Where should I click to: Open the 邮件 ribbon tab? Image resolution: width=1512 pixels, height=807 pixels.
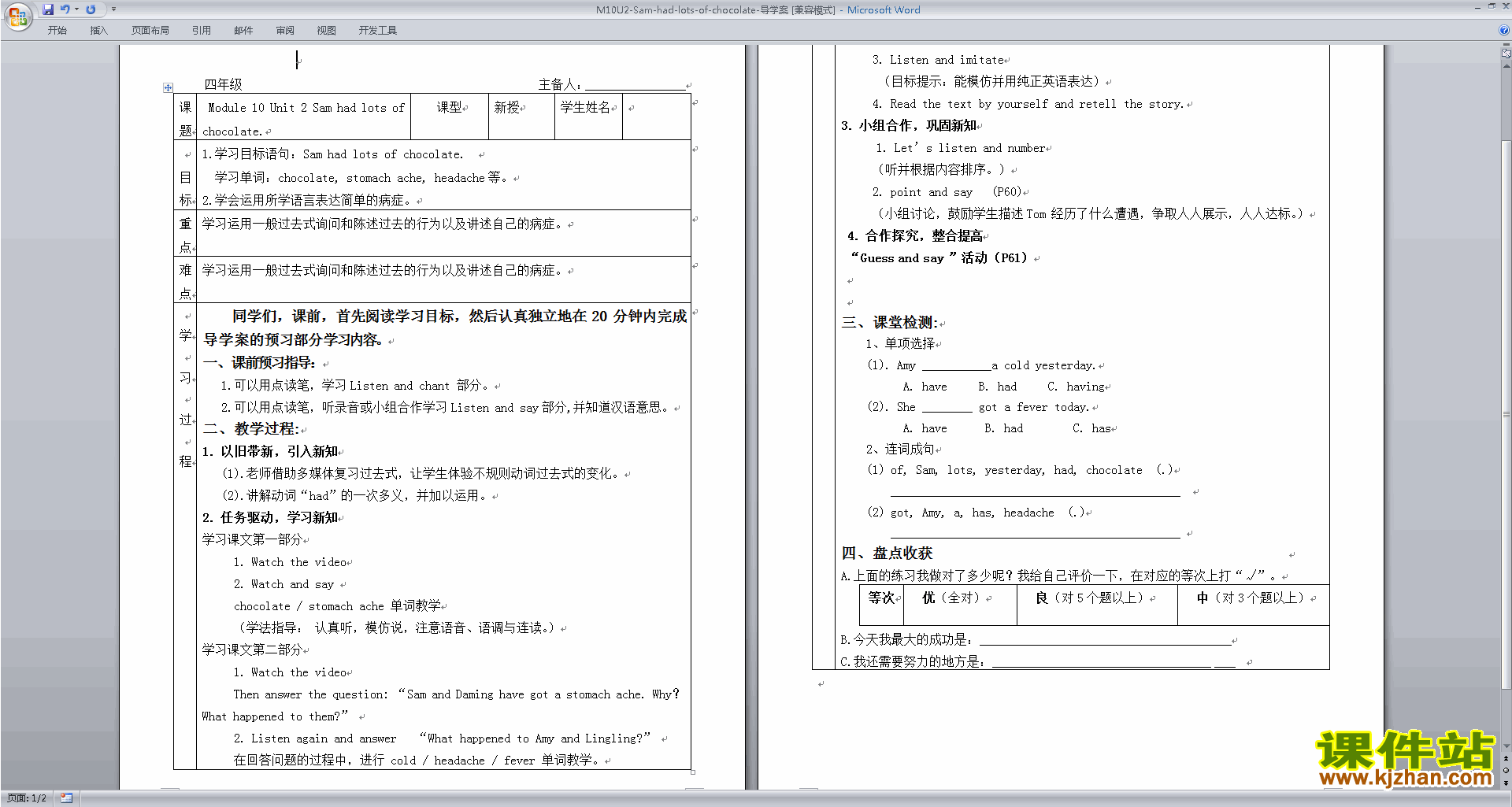point(243,31)
